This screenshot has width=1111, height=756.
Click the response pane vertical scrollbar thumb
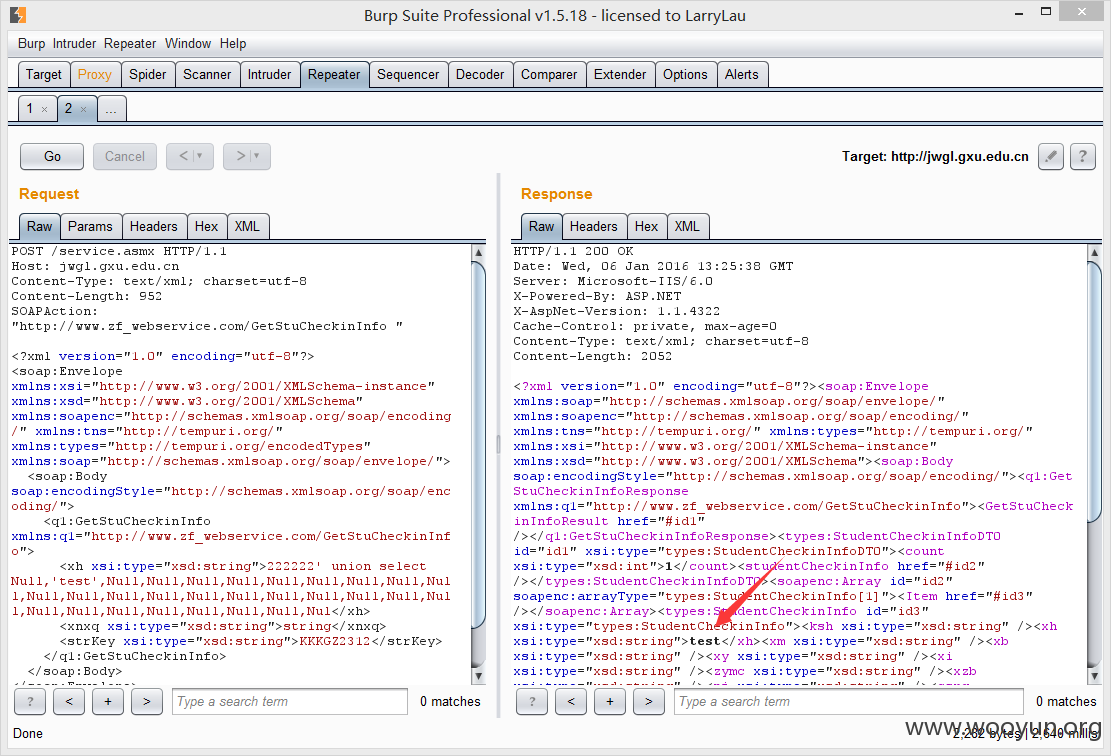pos(1094,393)
